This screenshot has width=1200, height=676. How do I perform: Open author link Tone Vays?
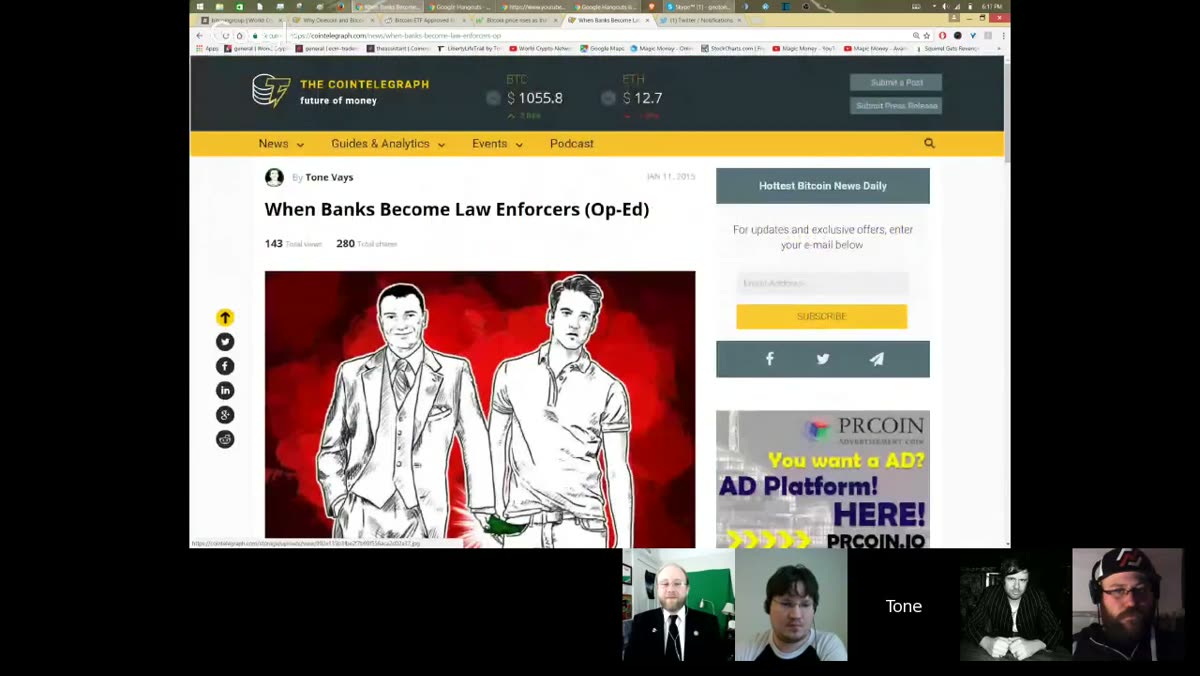(329, 177)
